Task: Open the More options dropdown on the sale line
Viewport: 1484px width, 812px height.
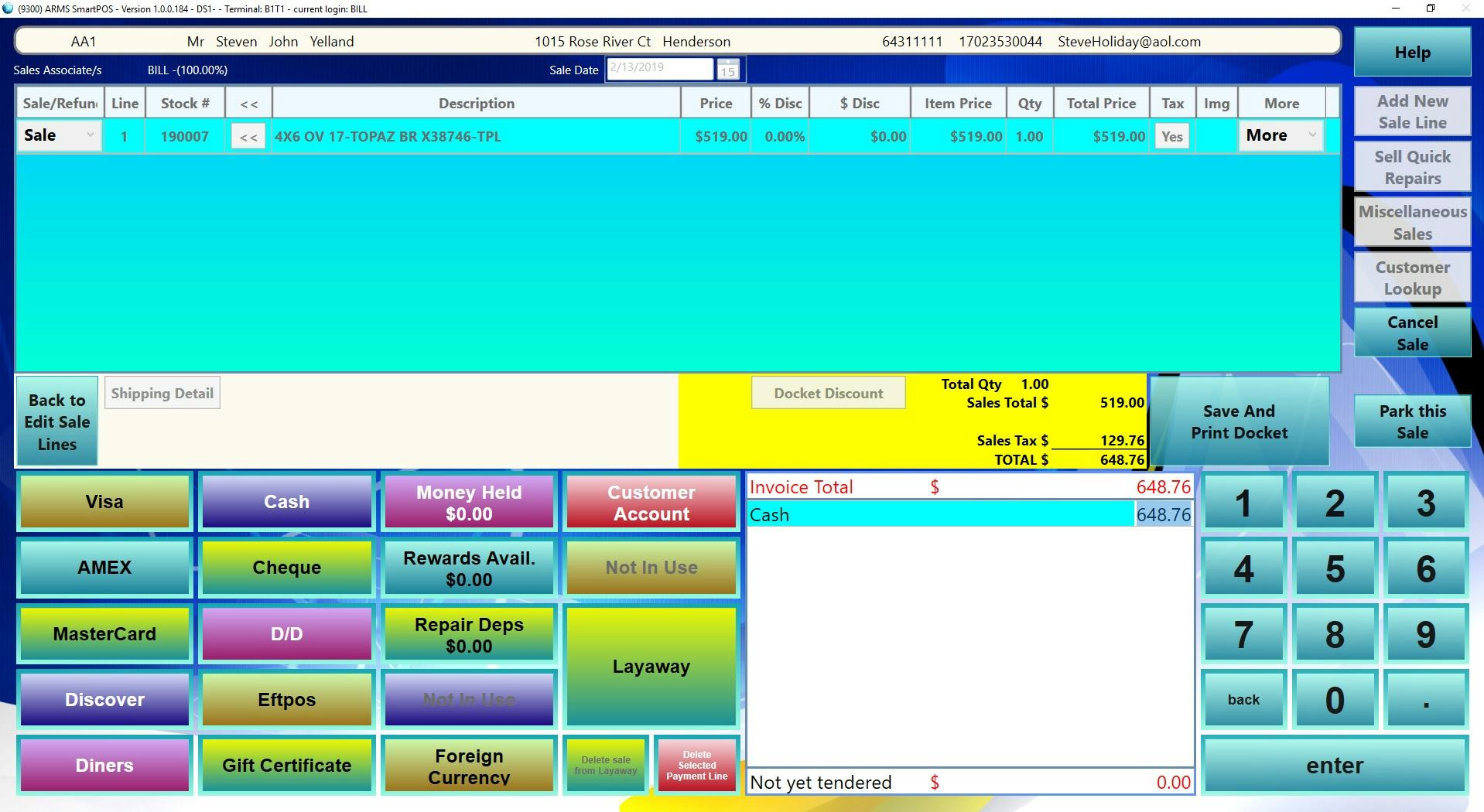Action: coord(1280,135)
